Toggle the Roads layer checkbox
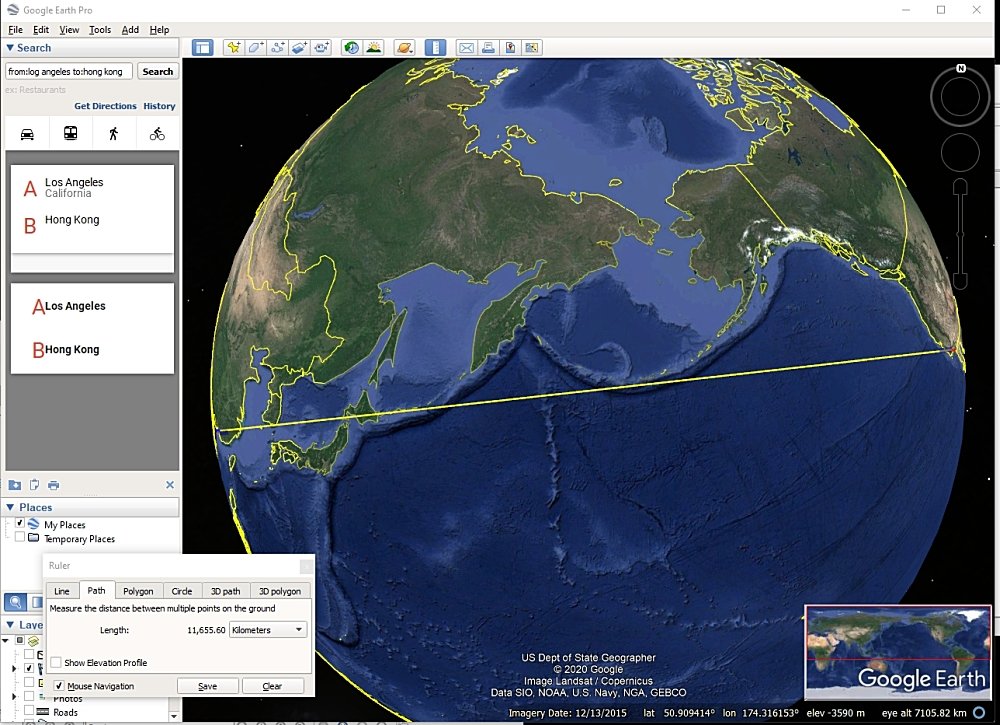Screen dimensions: 1000x725 click(x=29, y=712)
